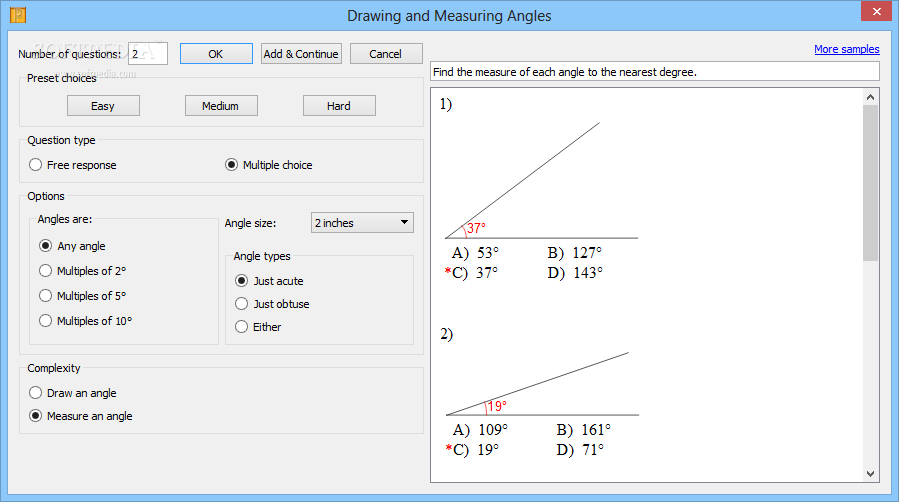The height and width of the screenshot is (502, 899).
Task: Click answer A) 109° in question 2
Action: point(480,430)
